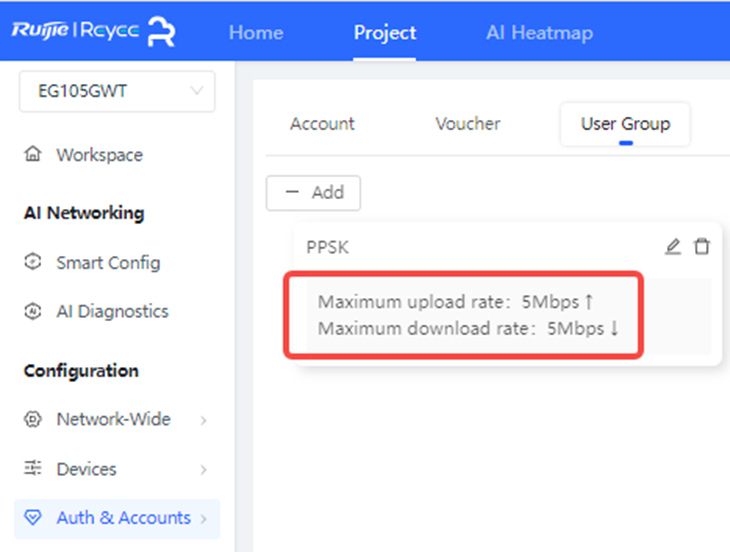Viewport: 730px width, 552px height.
Task: Click the Workspace house icon
Action: [x=33, y=155]
